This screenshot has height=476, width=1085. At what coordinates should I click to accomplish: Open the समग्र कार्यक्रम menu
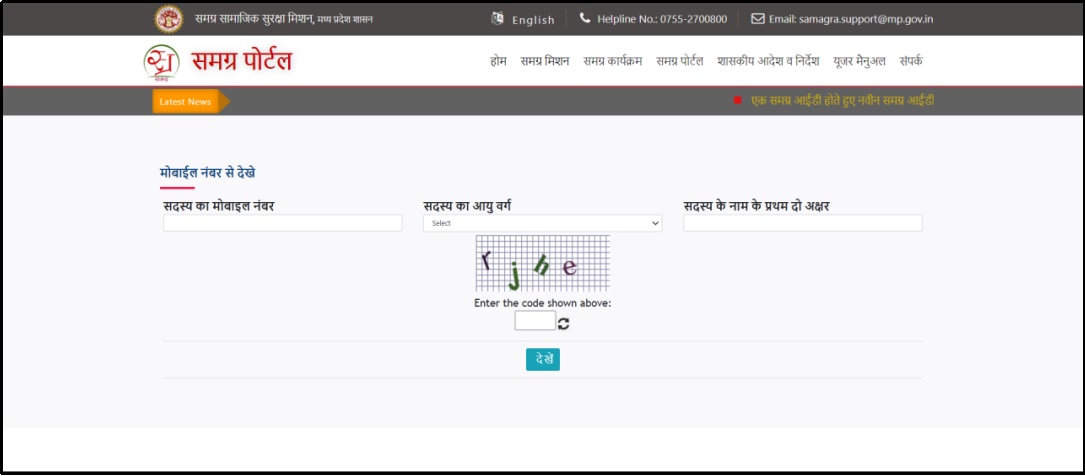(612, 61)
